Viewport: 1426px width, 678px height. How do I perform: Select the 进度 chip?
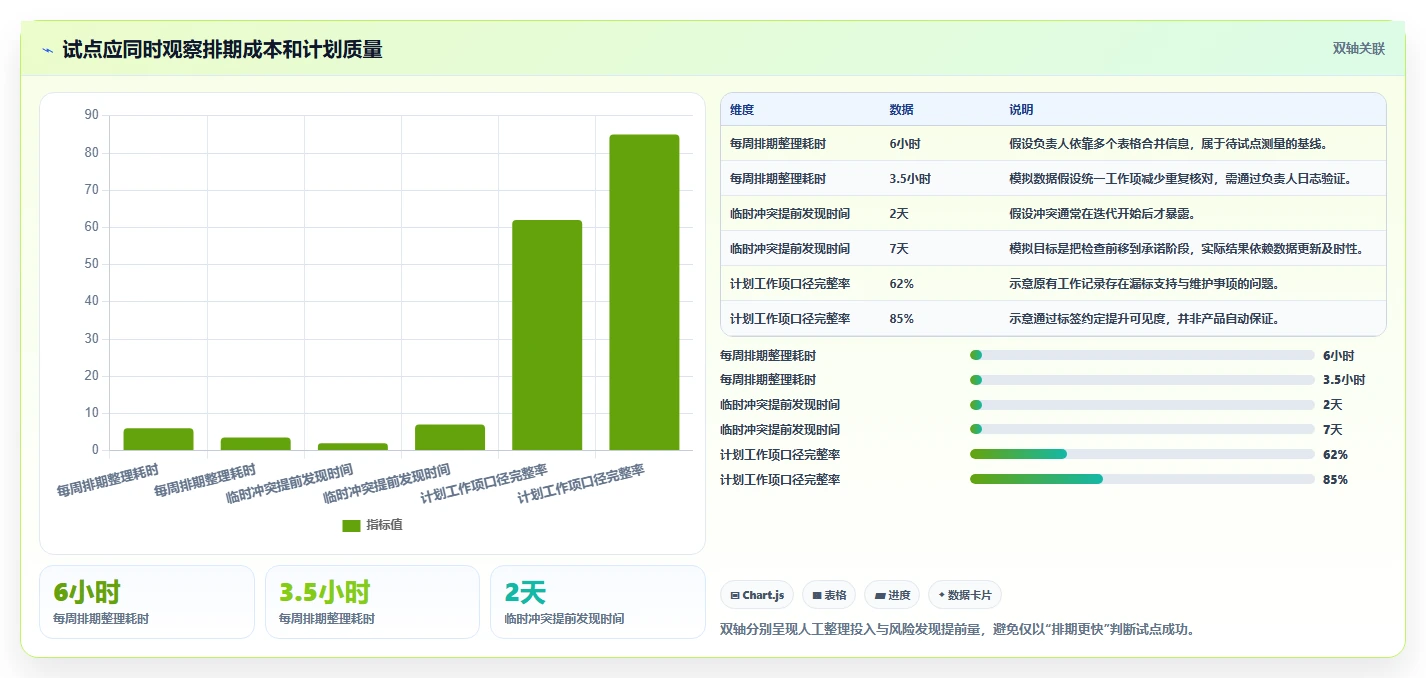tap(892, 595)
